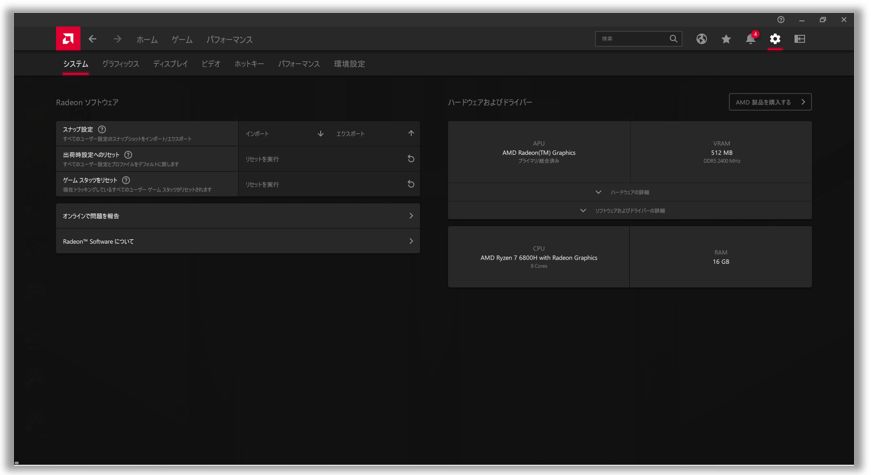Click スナップ設定 label
Screen dimensions: 871x475
click(x=78, y=129)
